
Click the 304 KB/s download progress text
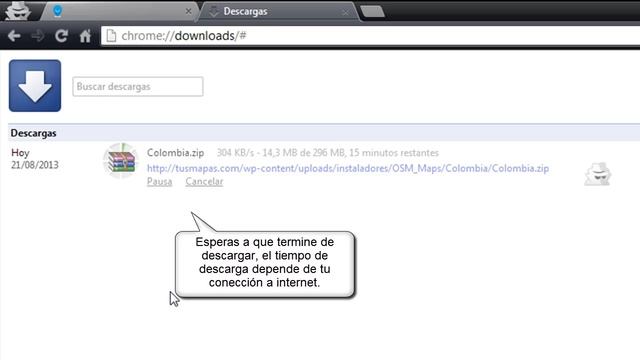coord(327,153)
